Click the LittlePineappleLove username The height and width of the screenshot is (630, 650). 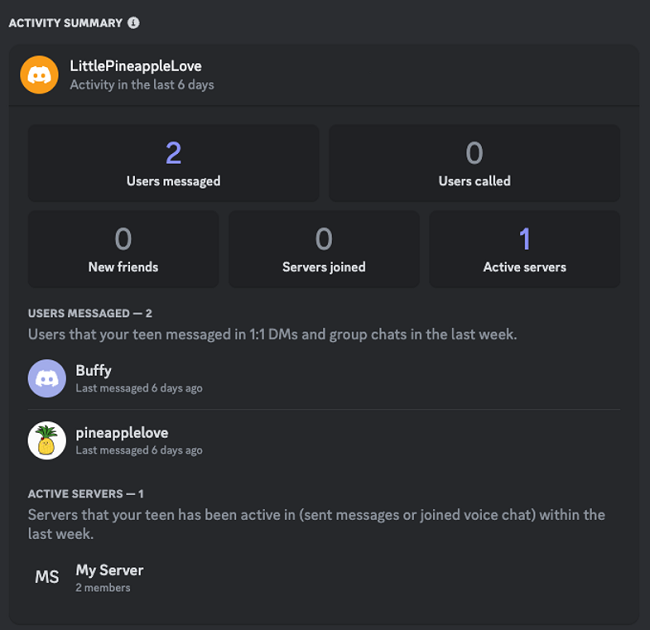click(x=136, y=66)
